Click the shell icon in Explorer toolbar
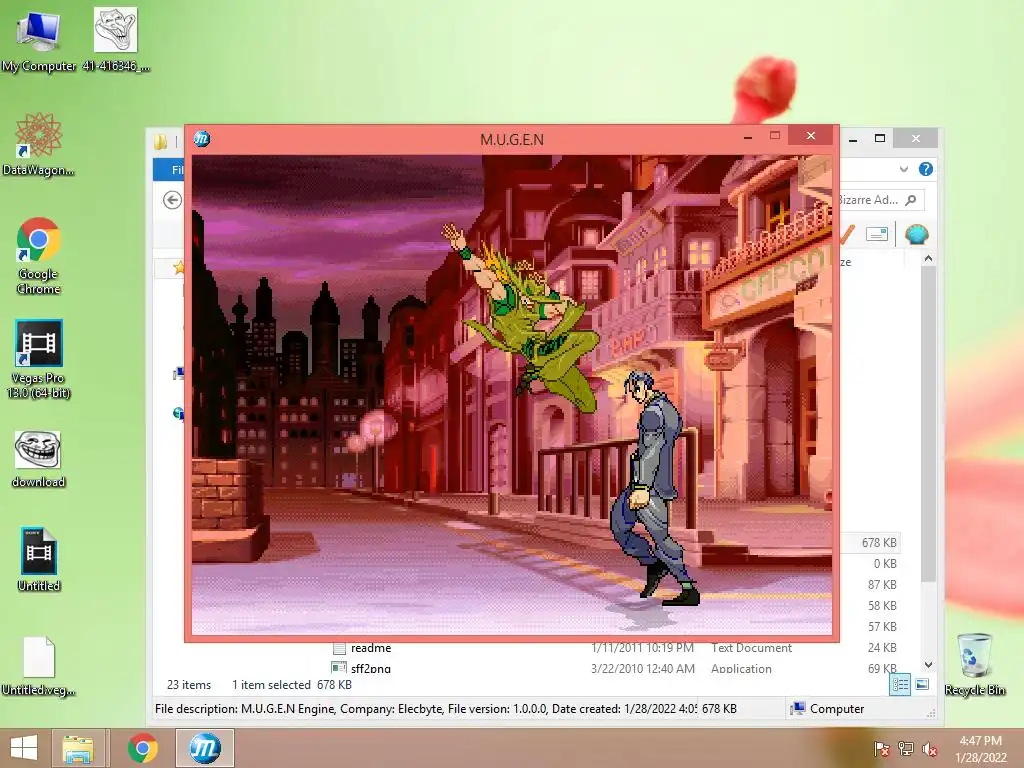 pyautogui.click(x=916, y=234)
